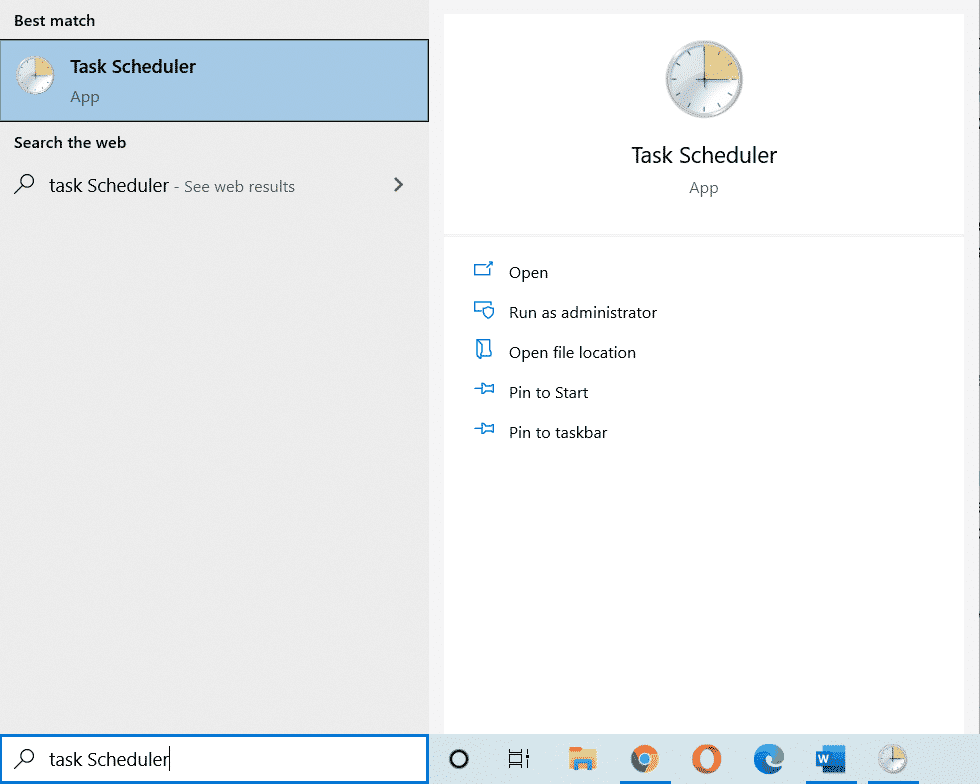Launch Microsoft Edge from the taskbar
This screenshot has height=784, width=980.
[x=768, y=759]
